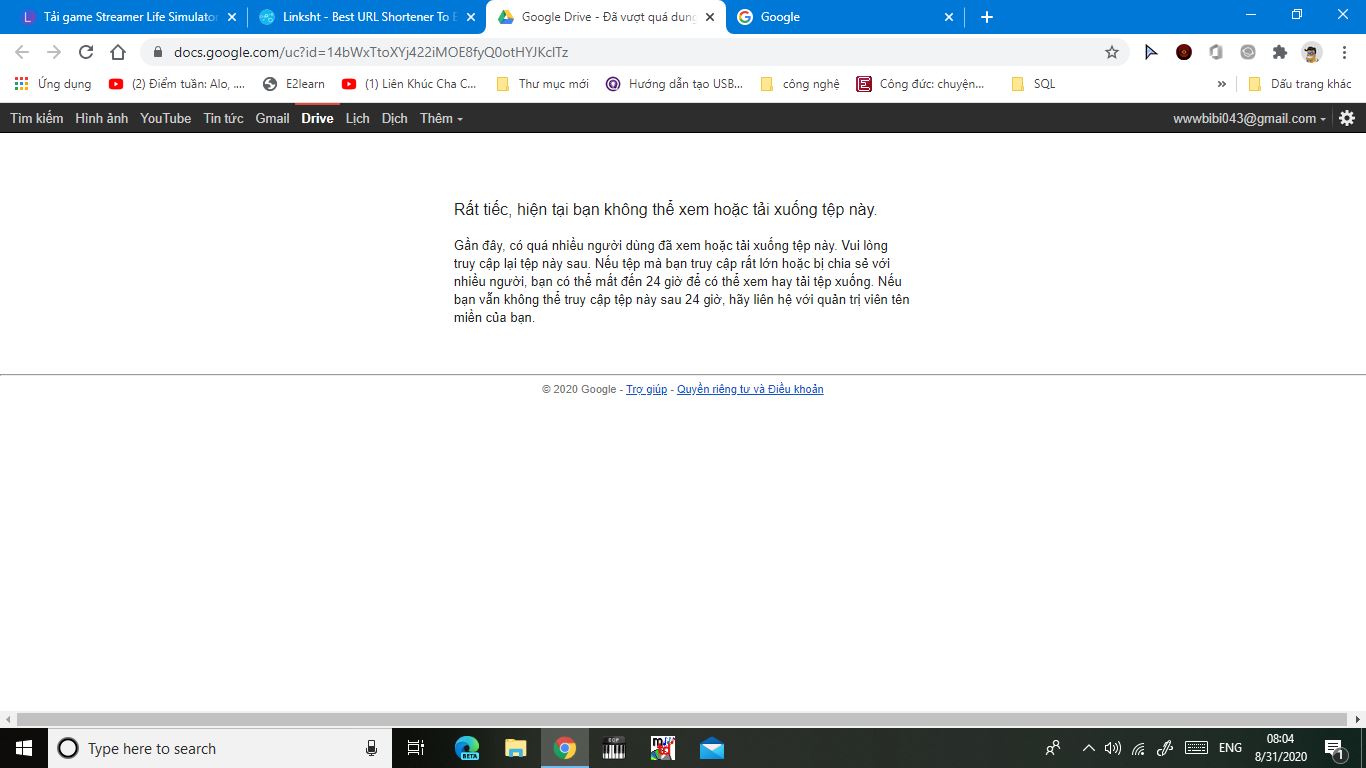Image resolution: width=1366 pixels, height=768 pixels.
Task: Open Microsoft Edge Beta from the taskbar
Action: [x=467, y=748]
